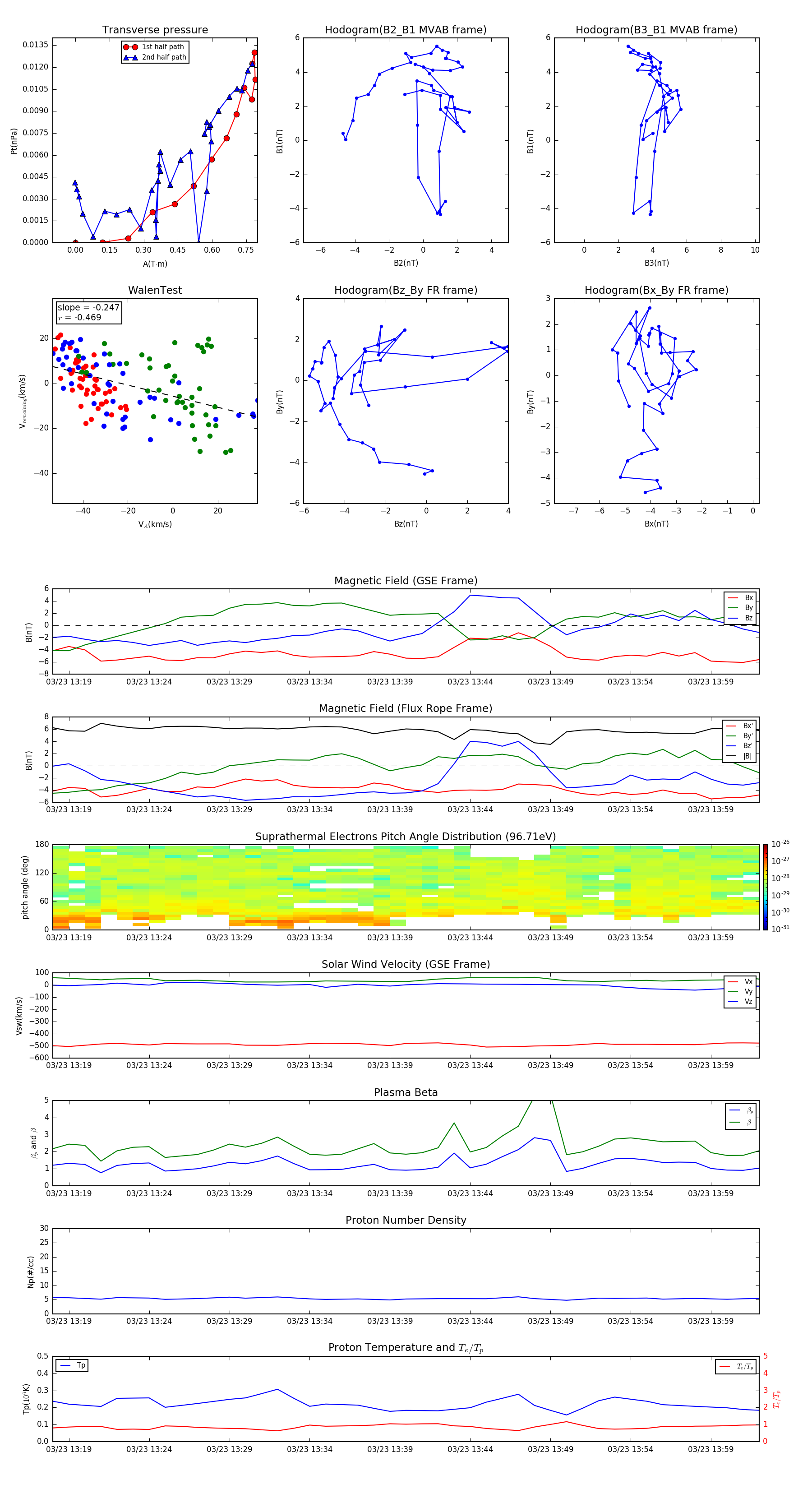Click 'Vz' legend entry in velocity plot
This screenshot has height=1489, width=812.
pos(740,1002)
